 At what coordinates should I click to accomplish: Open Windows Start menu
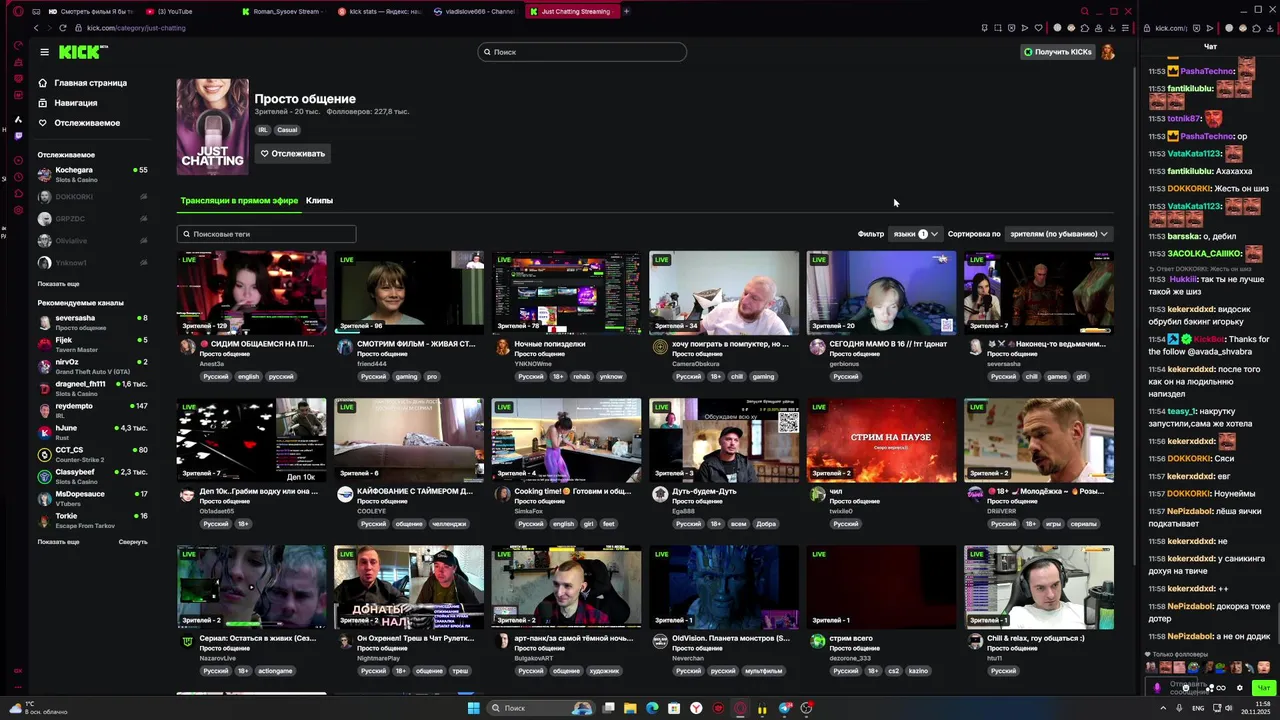click(473, 708)
